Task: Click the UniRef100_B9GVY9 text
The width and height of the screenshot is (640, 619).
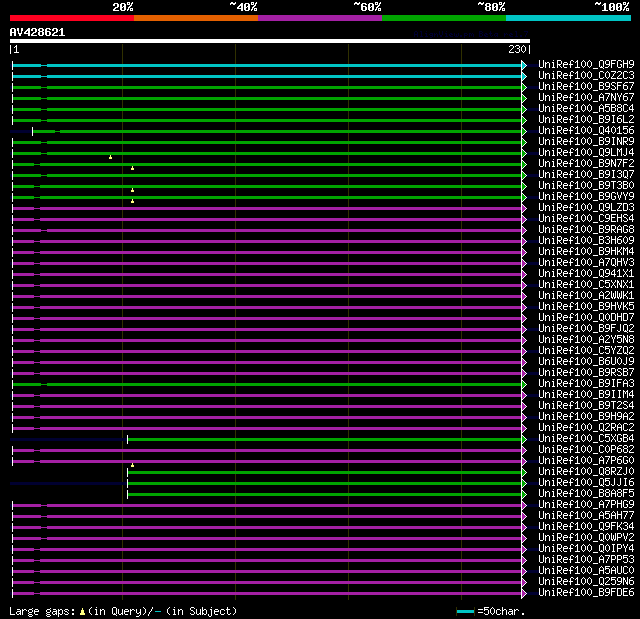Action: click(586, 197)
